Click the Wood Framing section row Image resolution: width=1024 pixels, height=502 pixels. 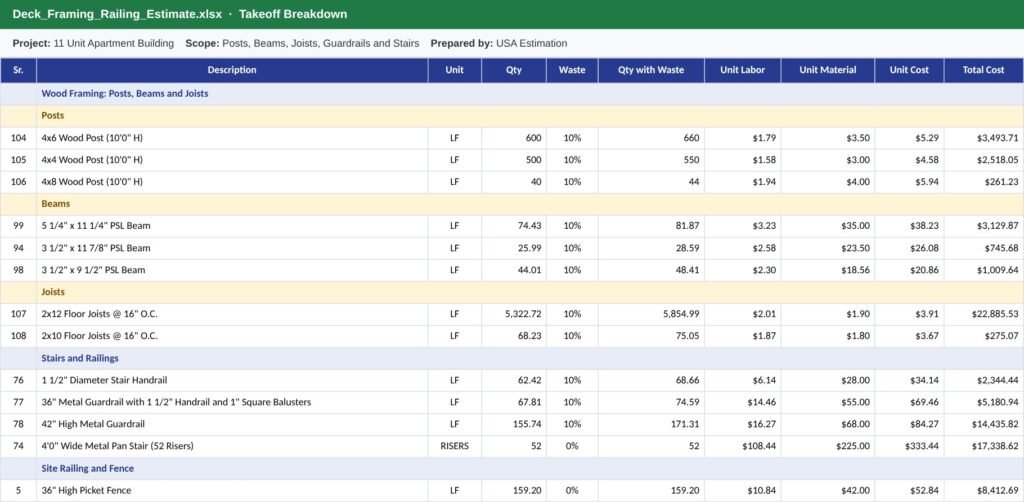[512, 94]
